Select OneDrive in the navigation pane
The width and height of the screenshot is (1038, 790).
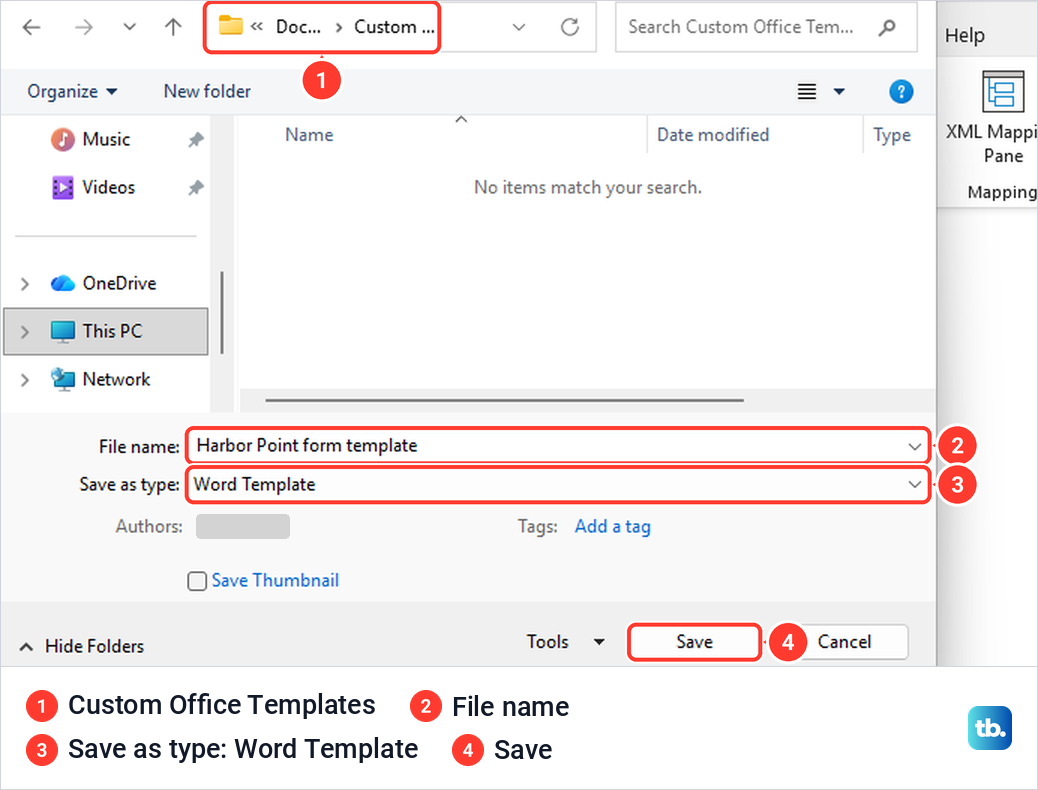pyautogui.click(x=119, y=283)
